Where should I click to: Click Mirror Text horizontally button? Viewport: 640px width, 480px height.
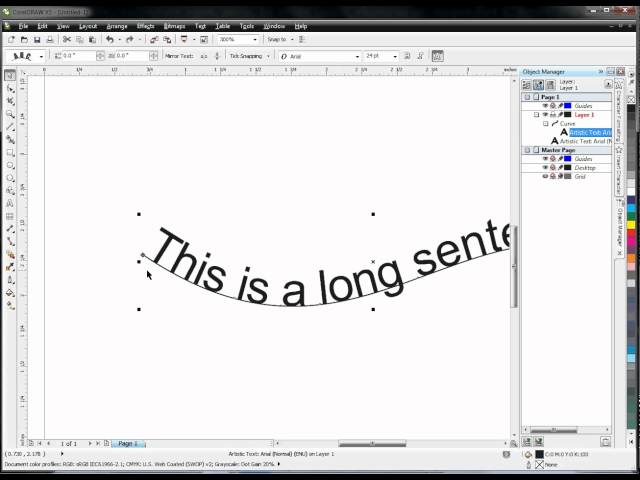[x=204, y=56]
